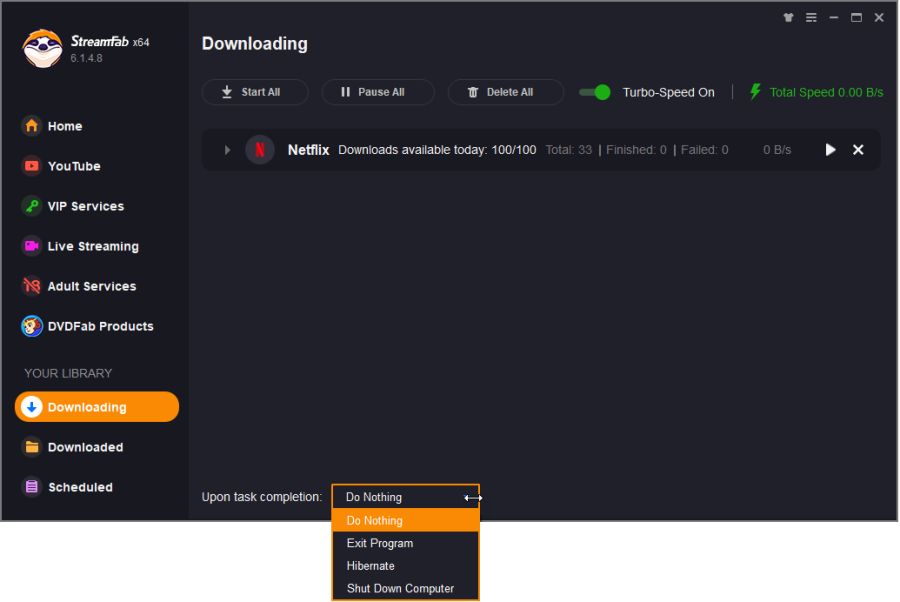Open Live Streaming section
Viewport: 900px width, 602px height.
pyautogui.click(x=80, y=246)
